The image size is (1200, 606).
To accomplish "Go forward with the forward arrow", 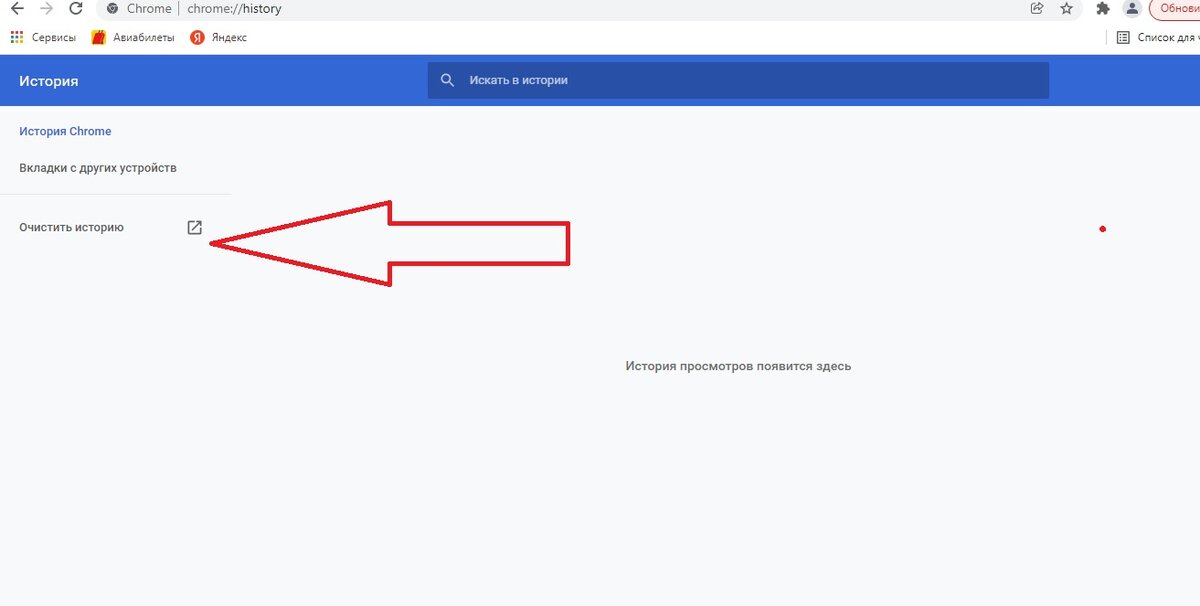I will 46,8.
